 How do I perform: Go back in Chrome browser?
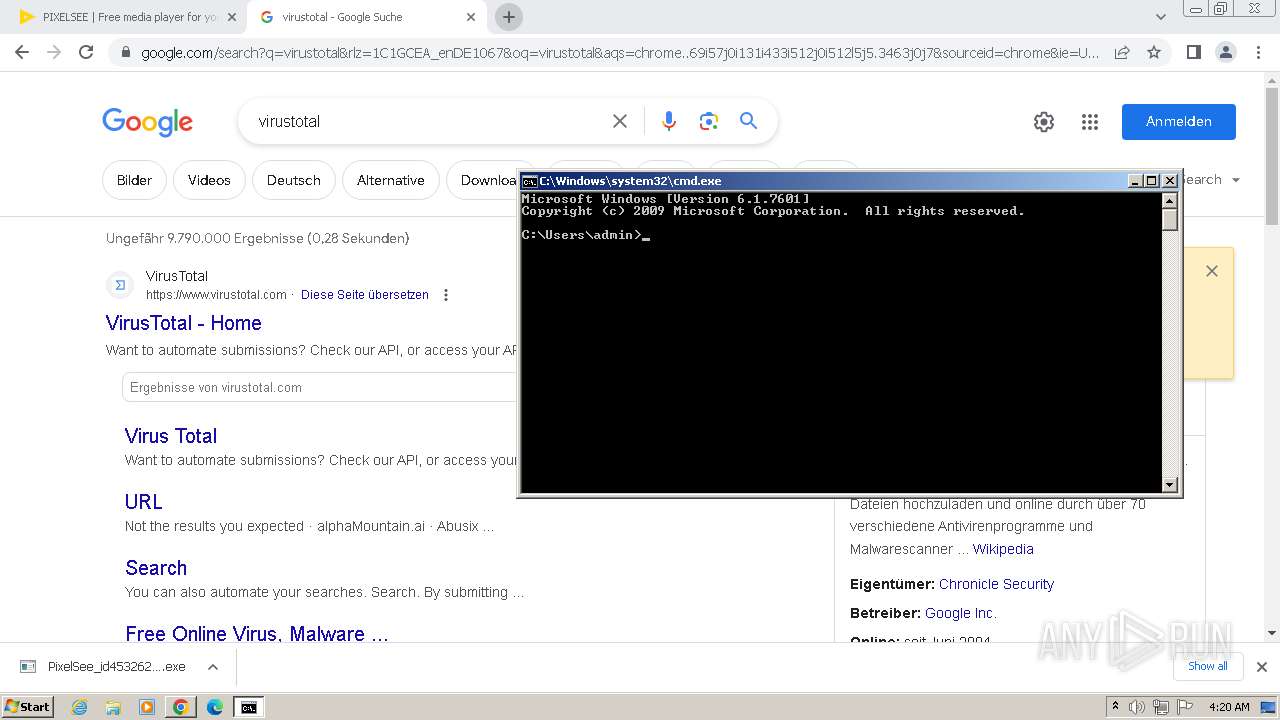tap(22, 52)
